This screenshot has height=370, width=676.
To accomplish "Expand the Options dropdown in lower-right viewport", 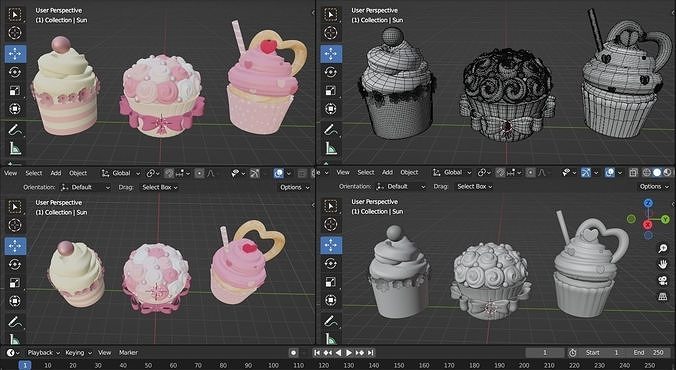I will [654, 186].
